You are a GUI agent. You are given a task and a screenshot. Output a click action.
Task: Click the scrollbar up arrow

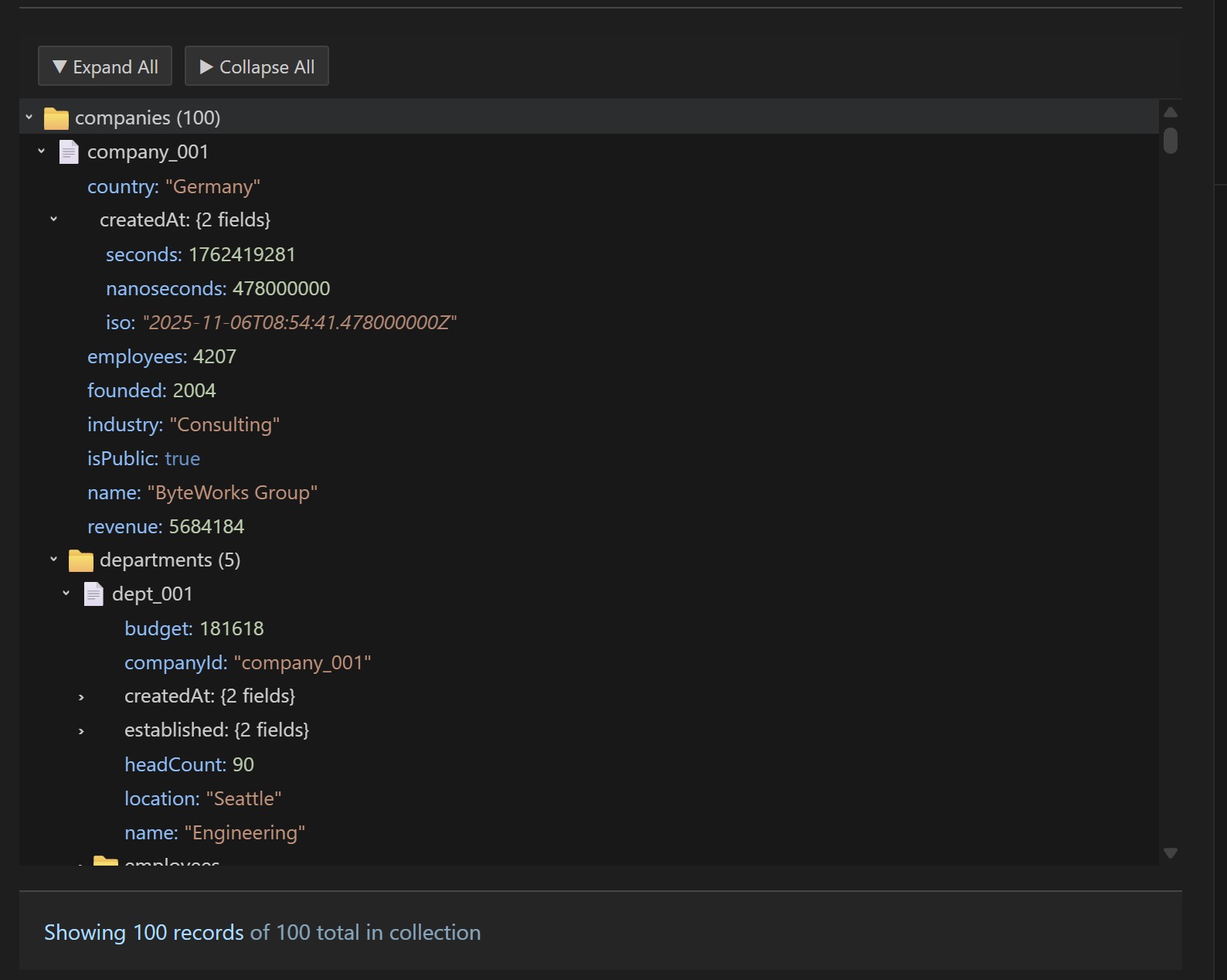[x=1170, y=112]
